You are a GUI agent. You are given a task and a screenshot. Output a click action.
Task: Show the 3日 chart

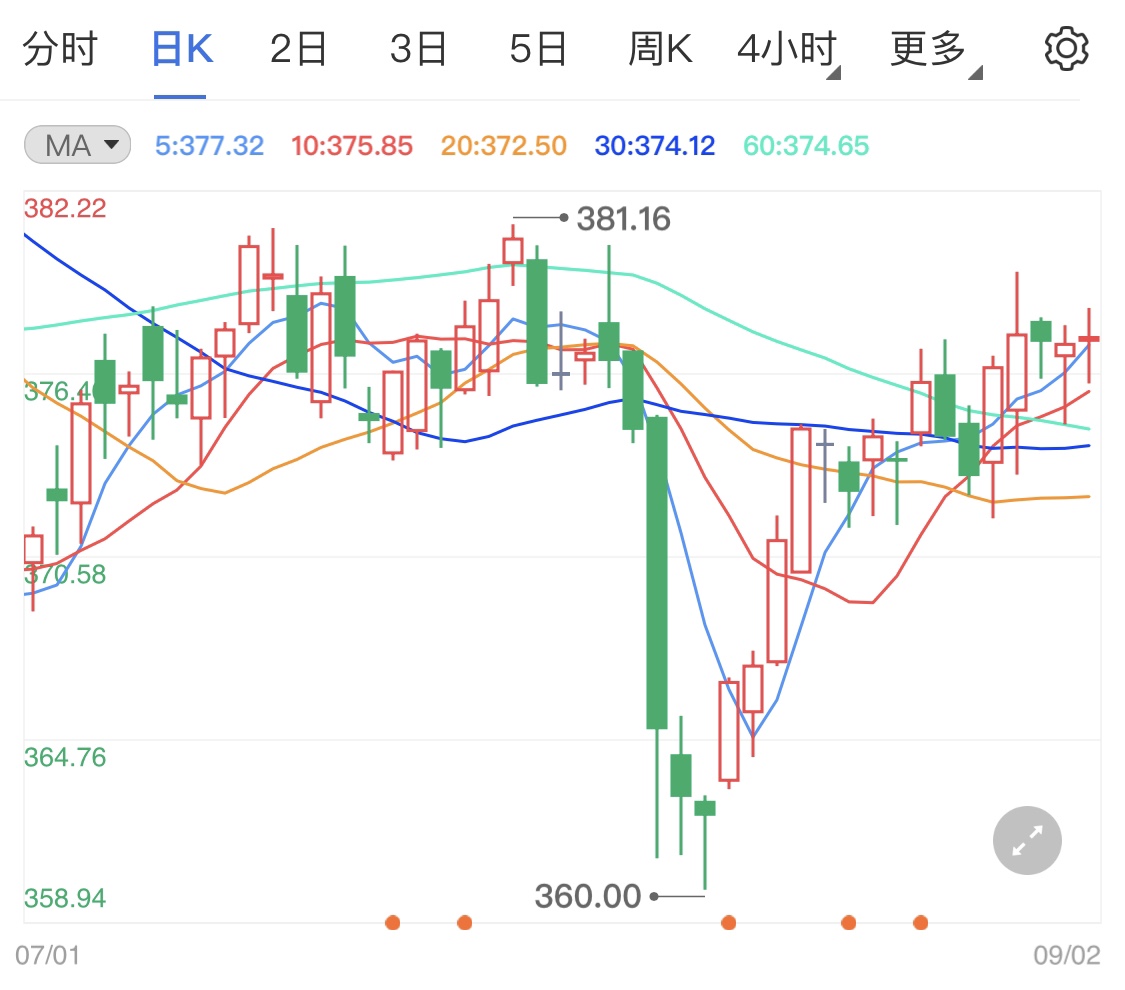pyautogui.click(x=418, y=49)
